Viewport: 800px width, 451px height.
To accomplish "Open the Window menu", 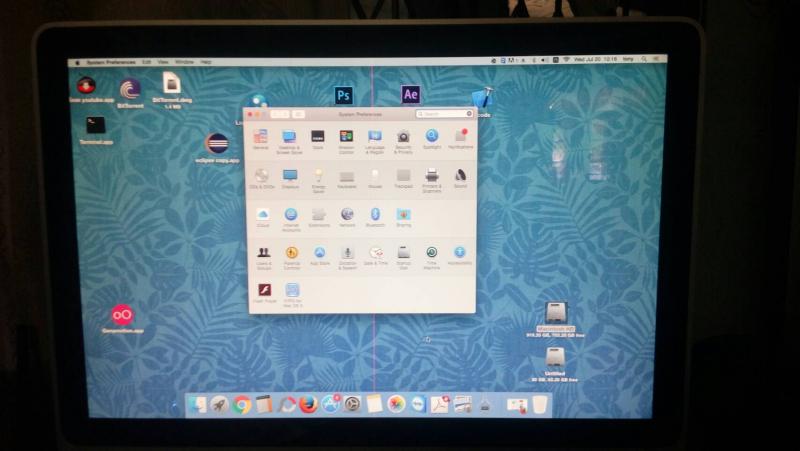I will coord(184,62).
